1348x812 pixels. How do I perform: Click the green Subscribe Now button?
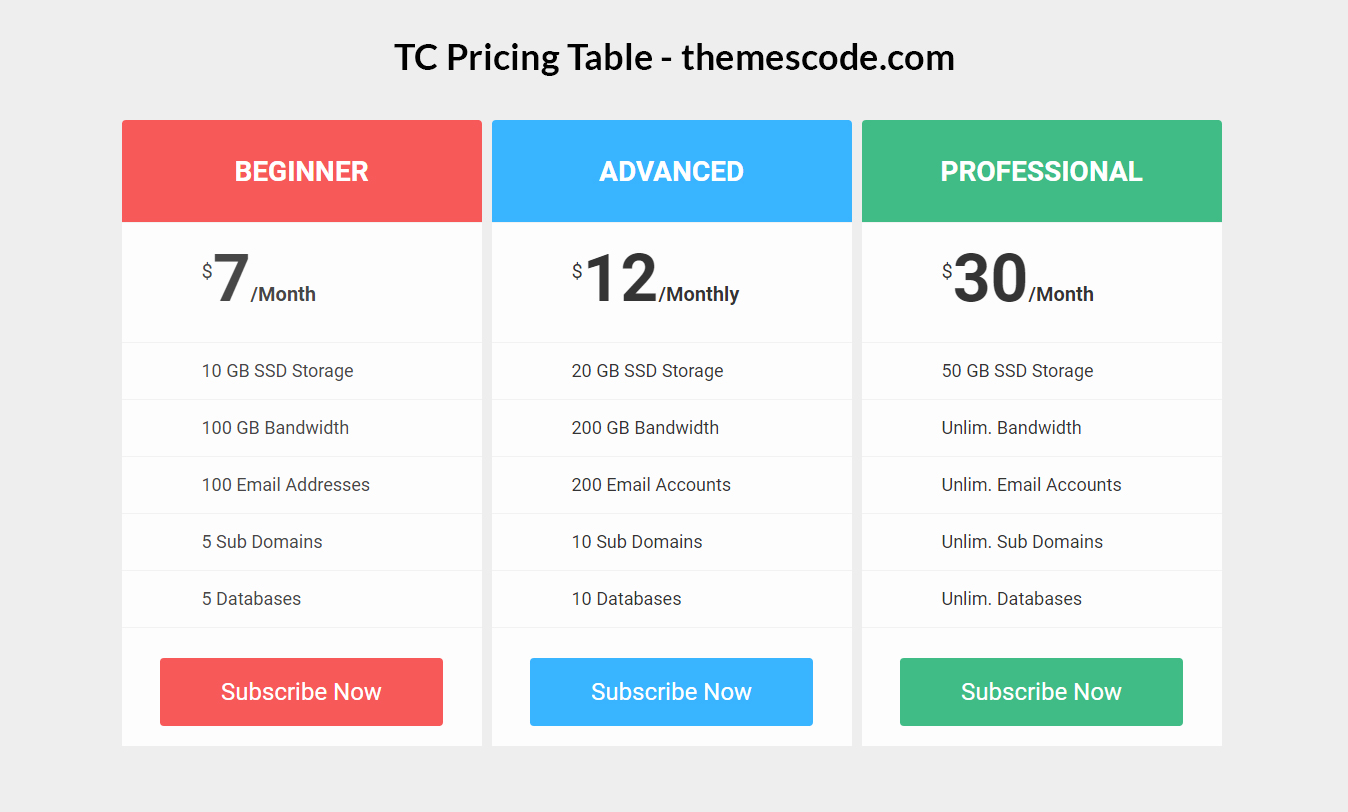tap(1041, 692)
